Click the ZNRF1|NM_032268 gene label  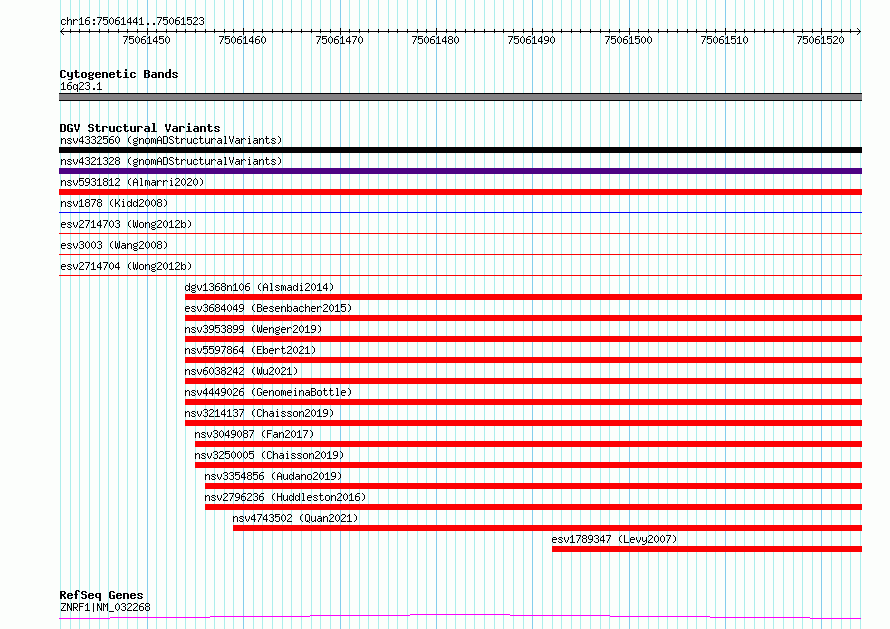[105, 607]
